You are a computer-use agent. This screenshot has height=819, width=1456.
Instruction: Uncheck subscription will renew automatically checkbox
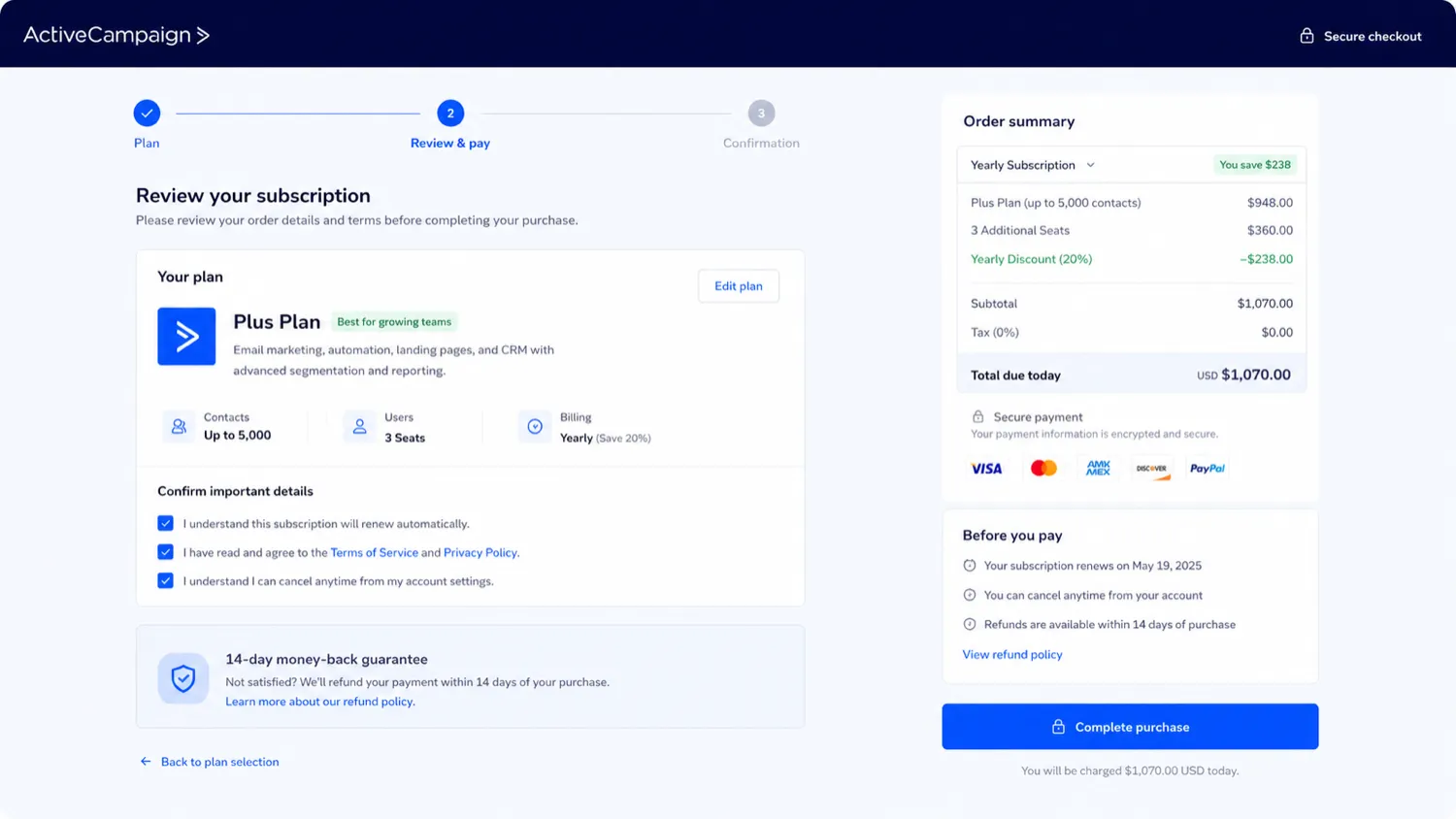165,523
